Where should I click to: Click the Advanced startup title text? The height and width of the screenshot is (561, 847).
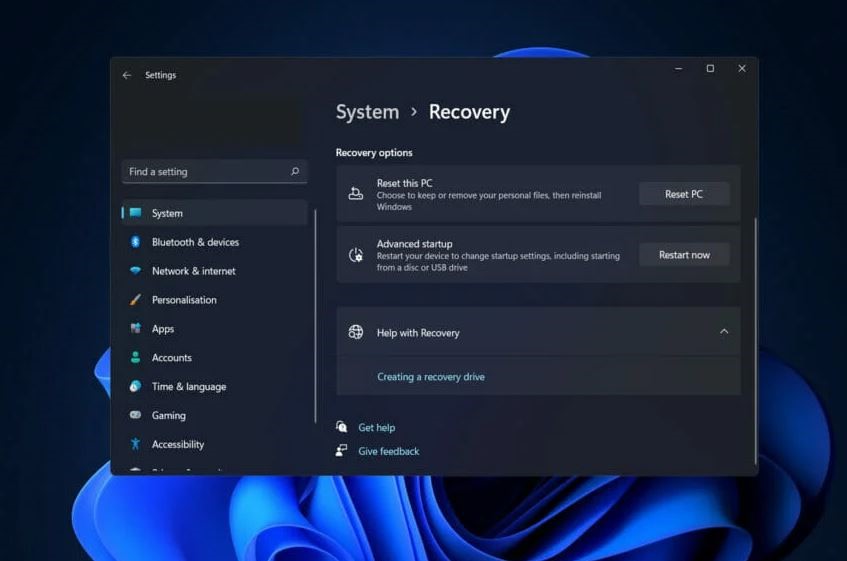point(414,244)
